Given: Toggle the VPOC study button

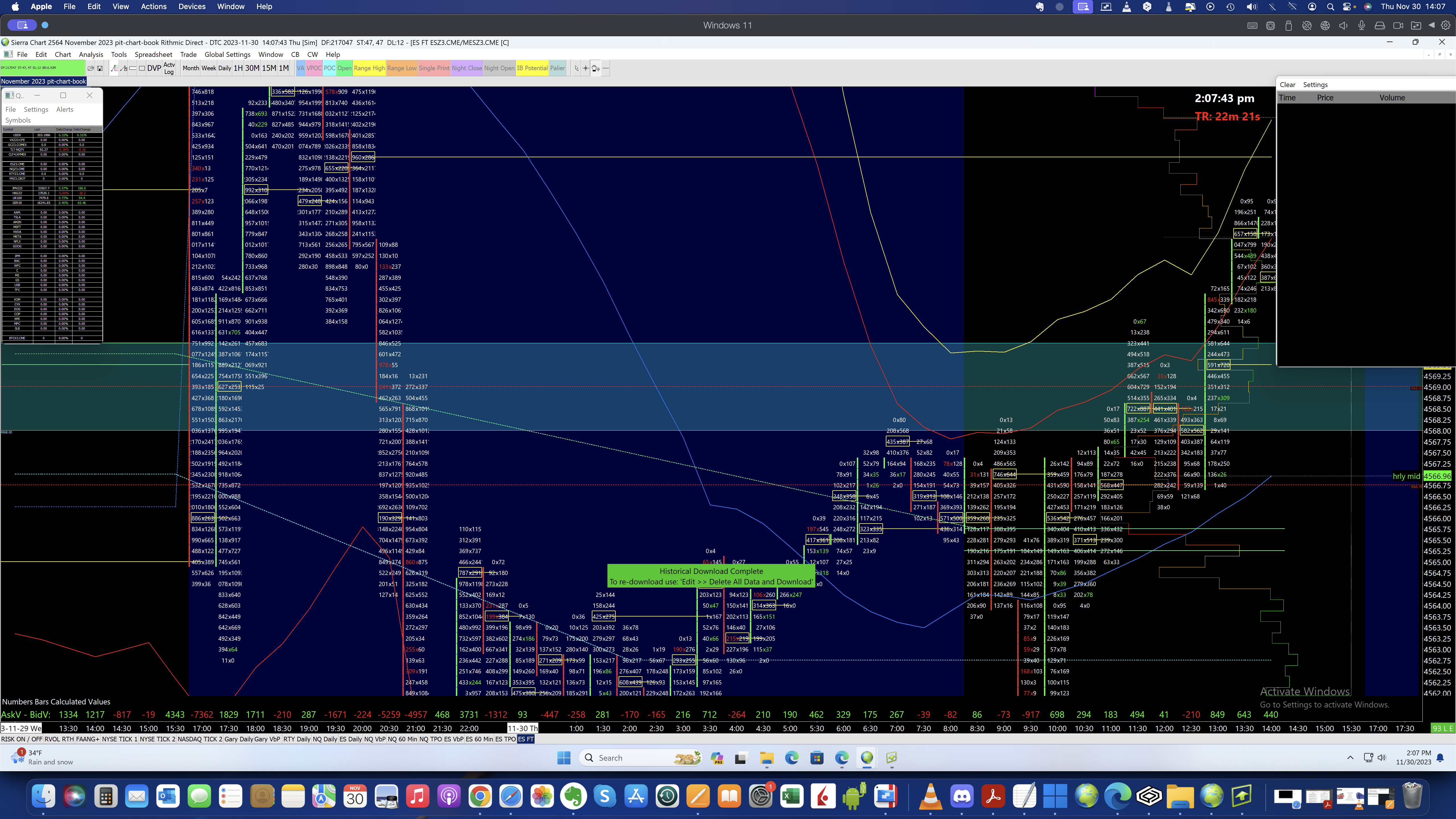Looking at the screenshot, I should [x=314, y=68].
